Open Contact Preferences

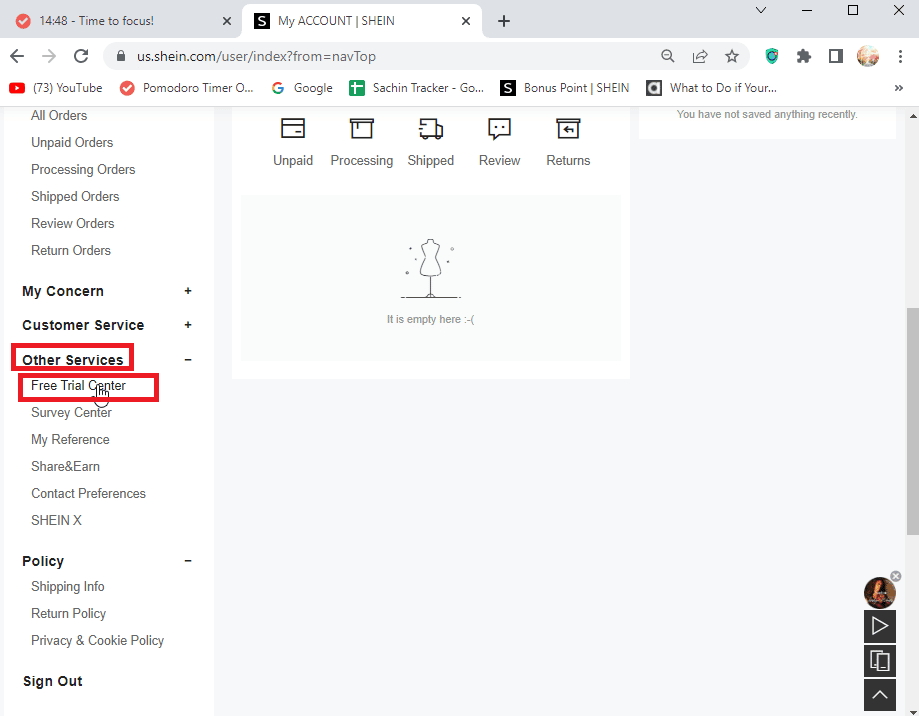[89, 493]
